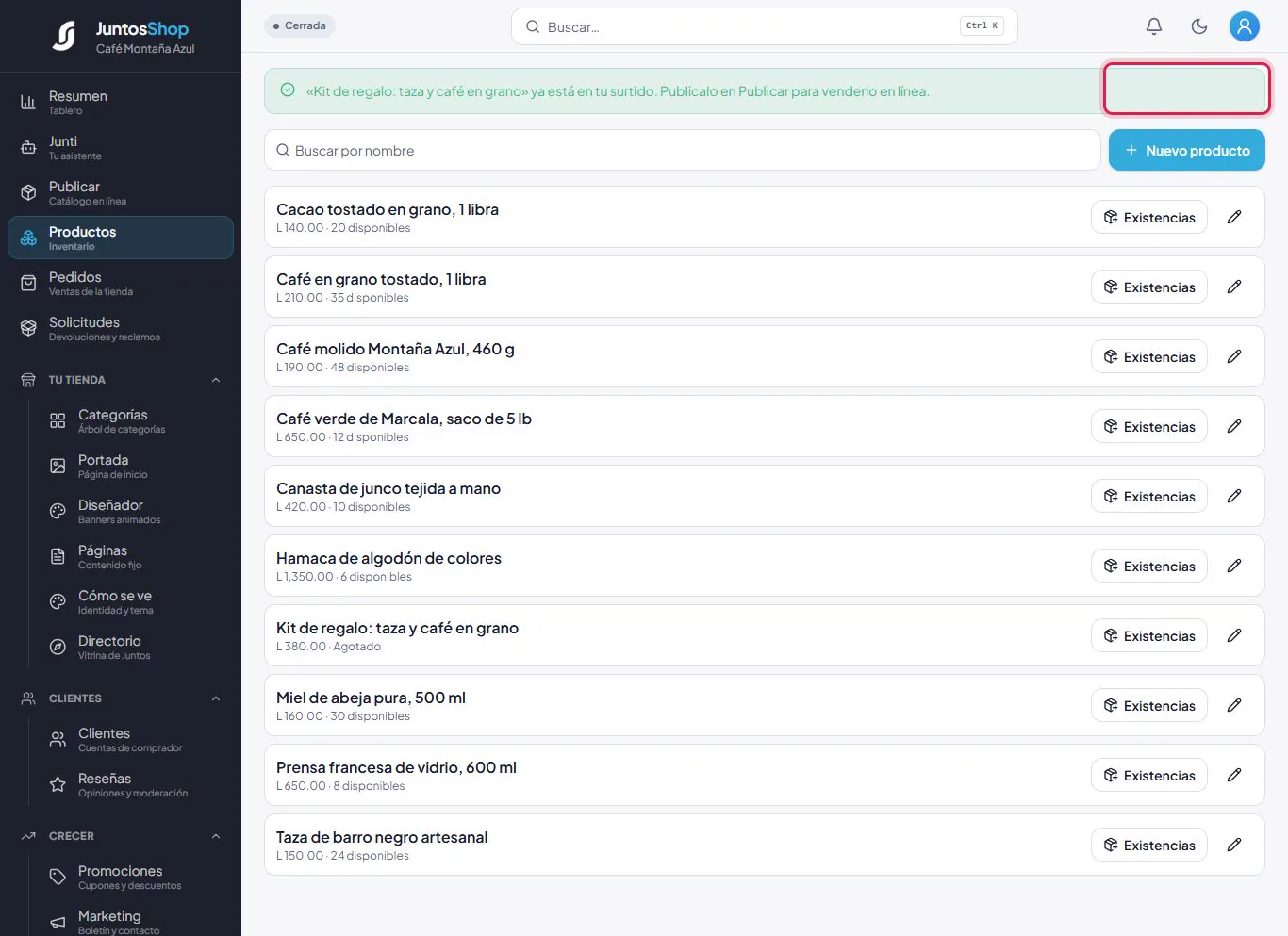Open Cómo se ve theme settings
The height and width of the screenshot is (936, 1288).
pos(135,601)
